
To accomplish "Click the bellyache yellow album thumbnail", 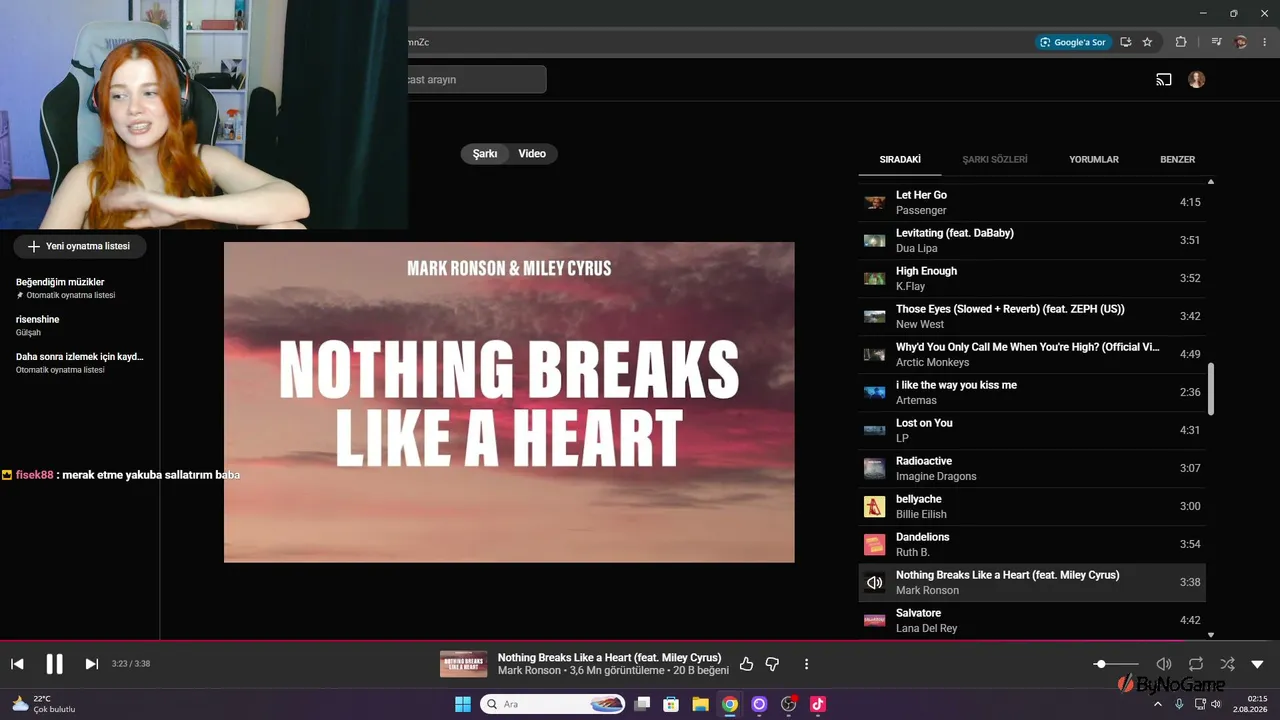I will click(875, 507).
